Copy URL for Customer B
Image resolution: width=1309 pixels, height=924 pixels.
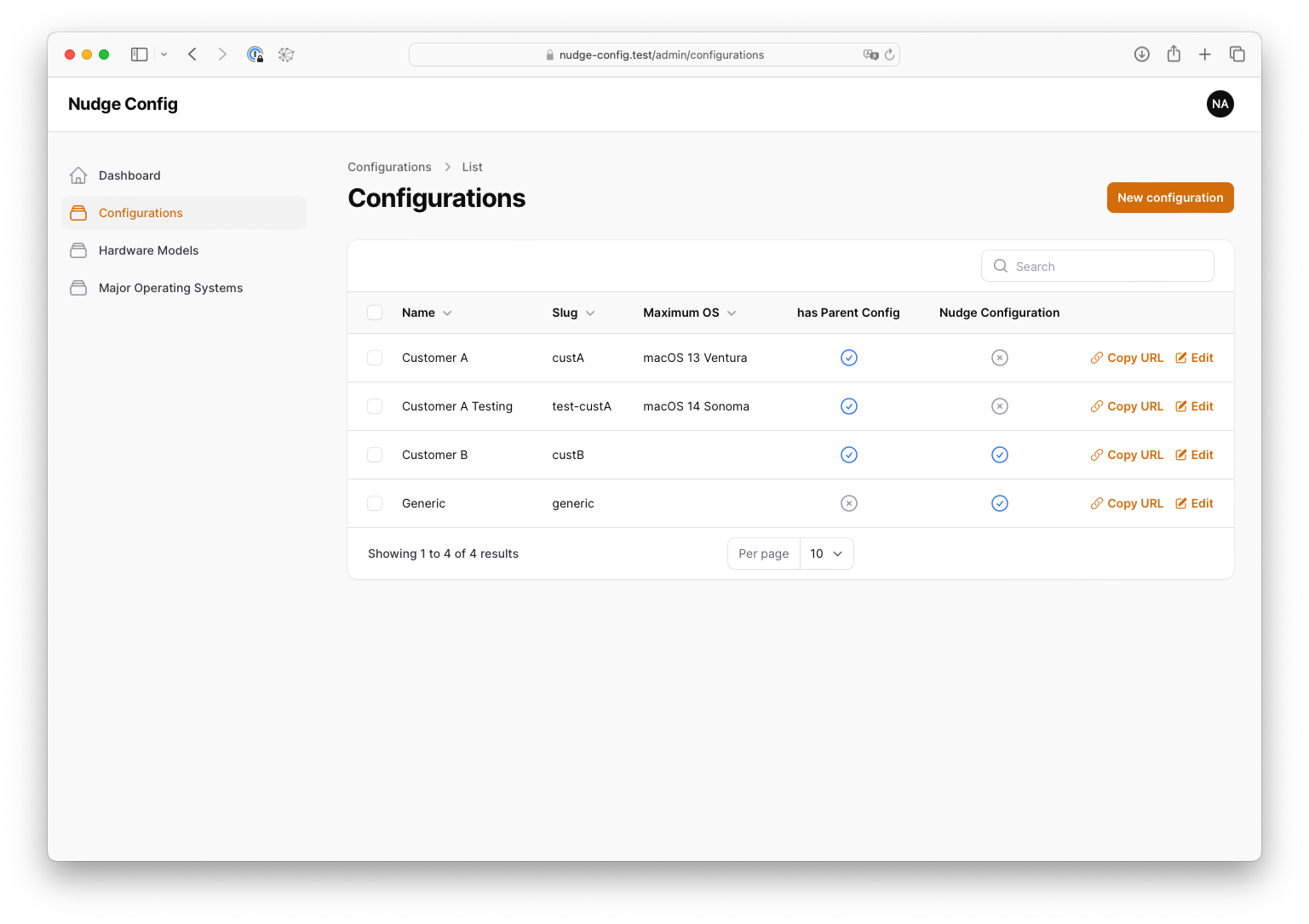point(1127,455)
